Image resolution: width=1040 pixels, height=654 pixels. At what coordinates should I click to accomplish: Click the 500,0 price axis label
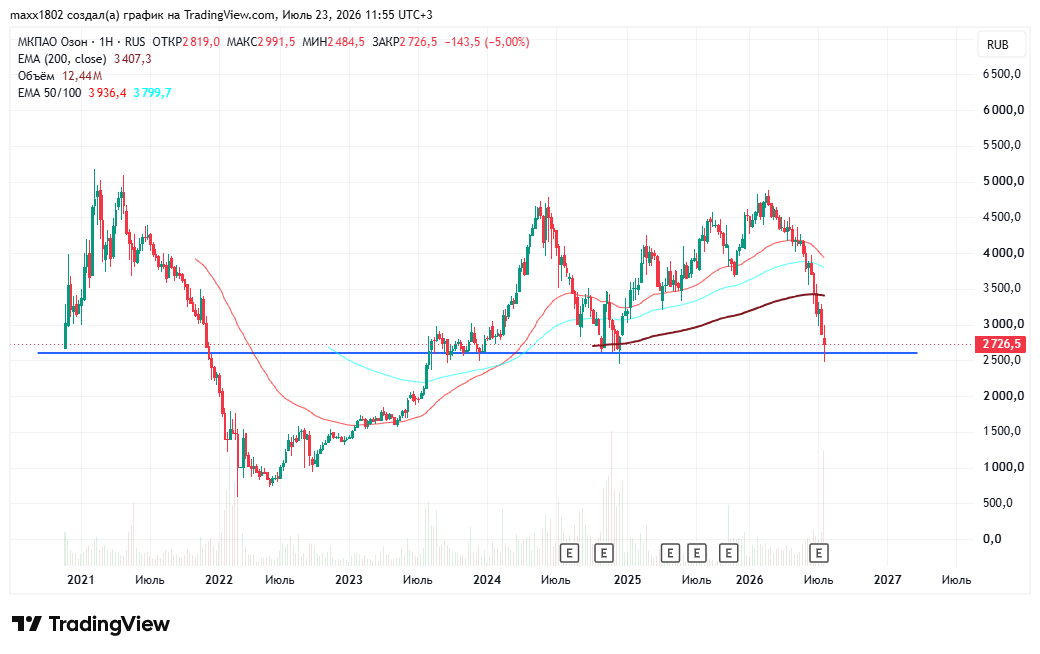pyautogui.click(x=998, y=503)
